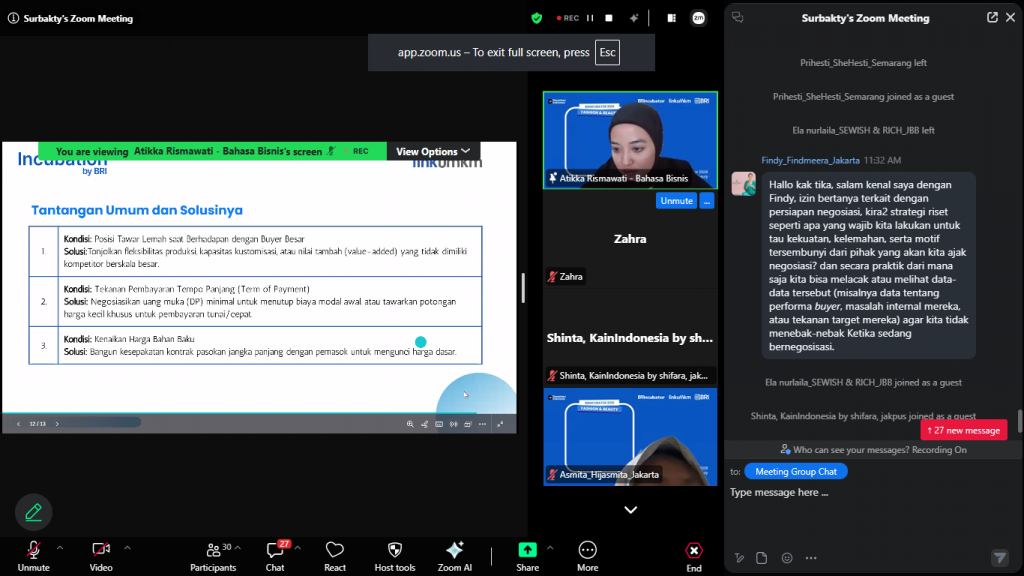Click the chat bubbles icon in chat header
The image size is (1024, 576).
(738, 18)
